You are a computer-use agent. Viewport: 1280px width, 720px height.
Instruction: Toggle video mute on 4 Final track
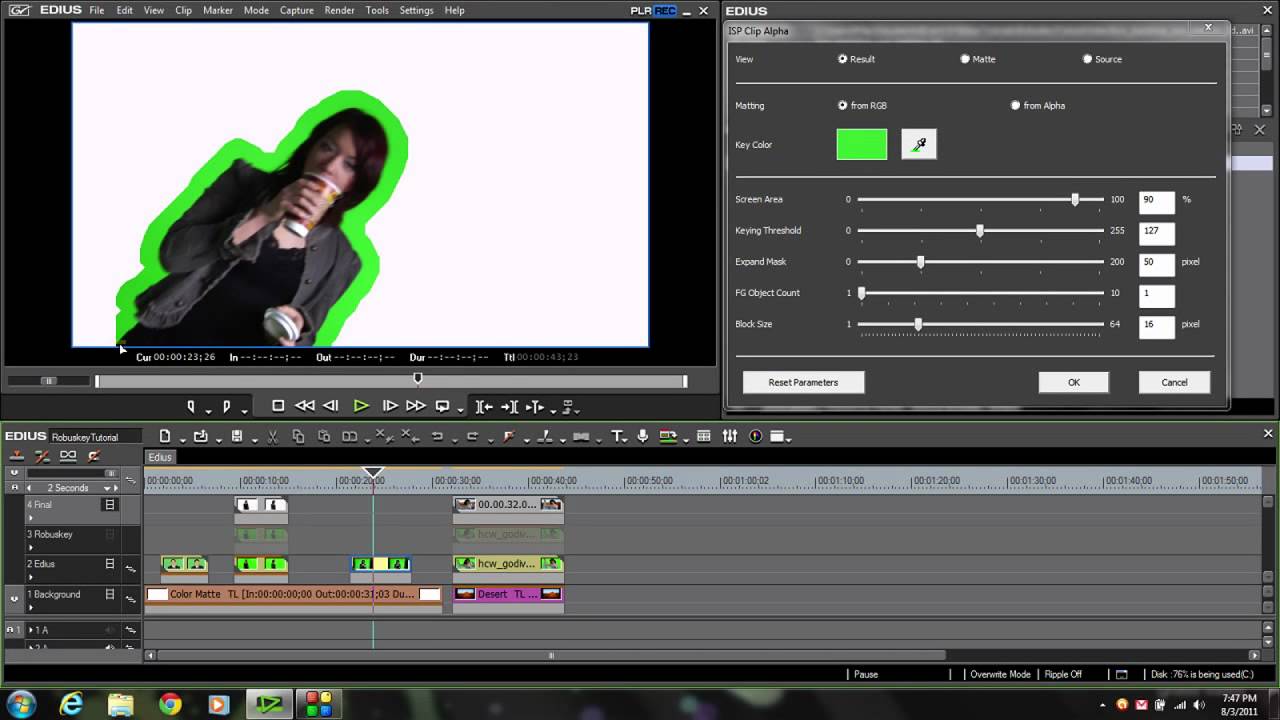[x=110, y=505]
